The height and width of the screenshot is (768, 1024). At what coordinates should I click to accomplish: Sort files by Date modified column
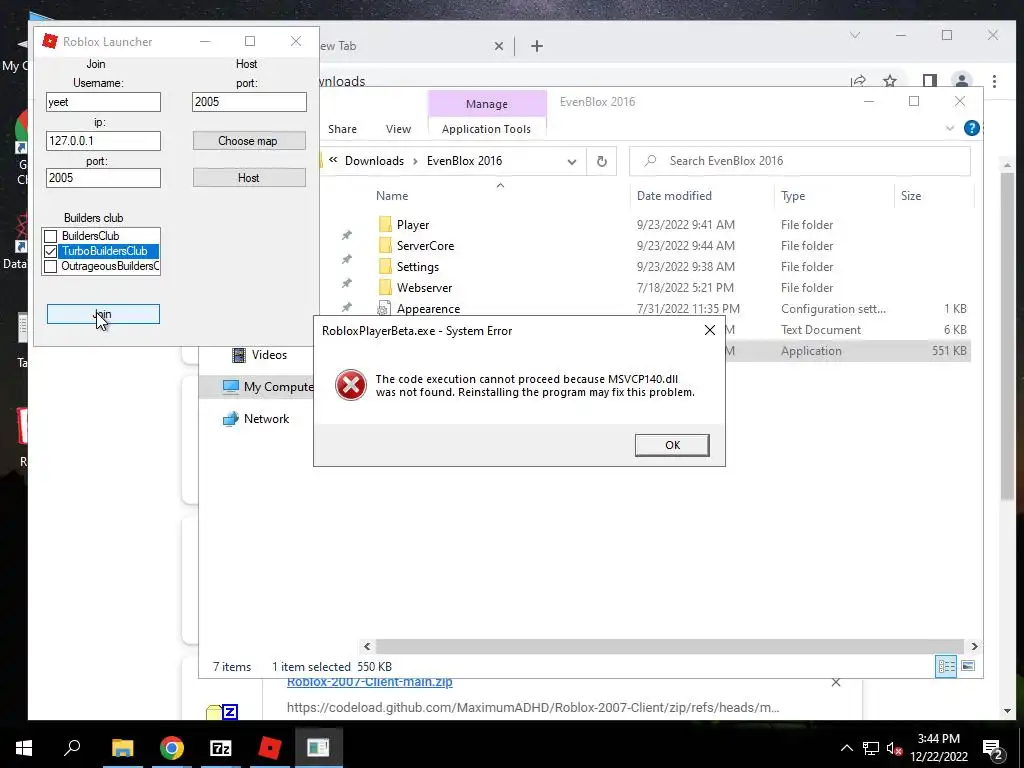(674, 195)
